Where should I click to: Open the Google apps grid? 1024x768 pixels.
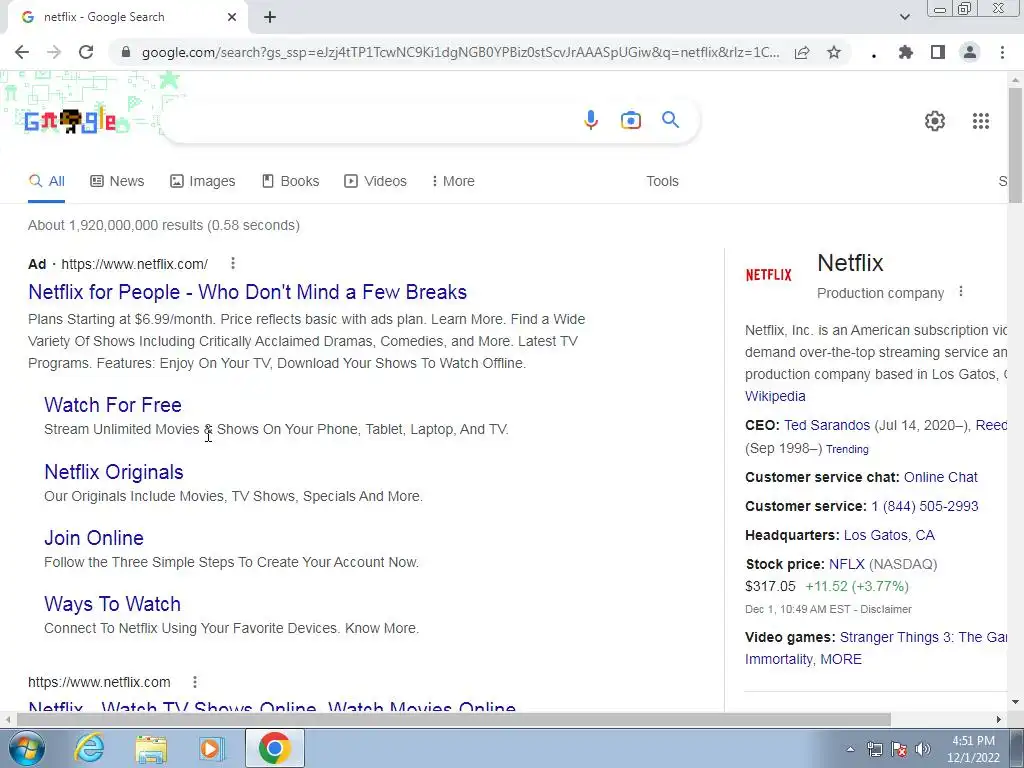pos(981,121)
